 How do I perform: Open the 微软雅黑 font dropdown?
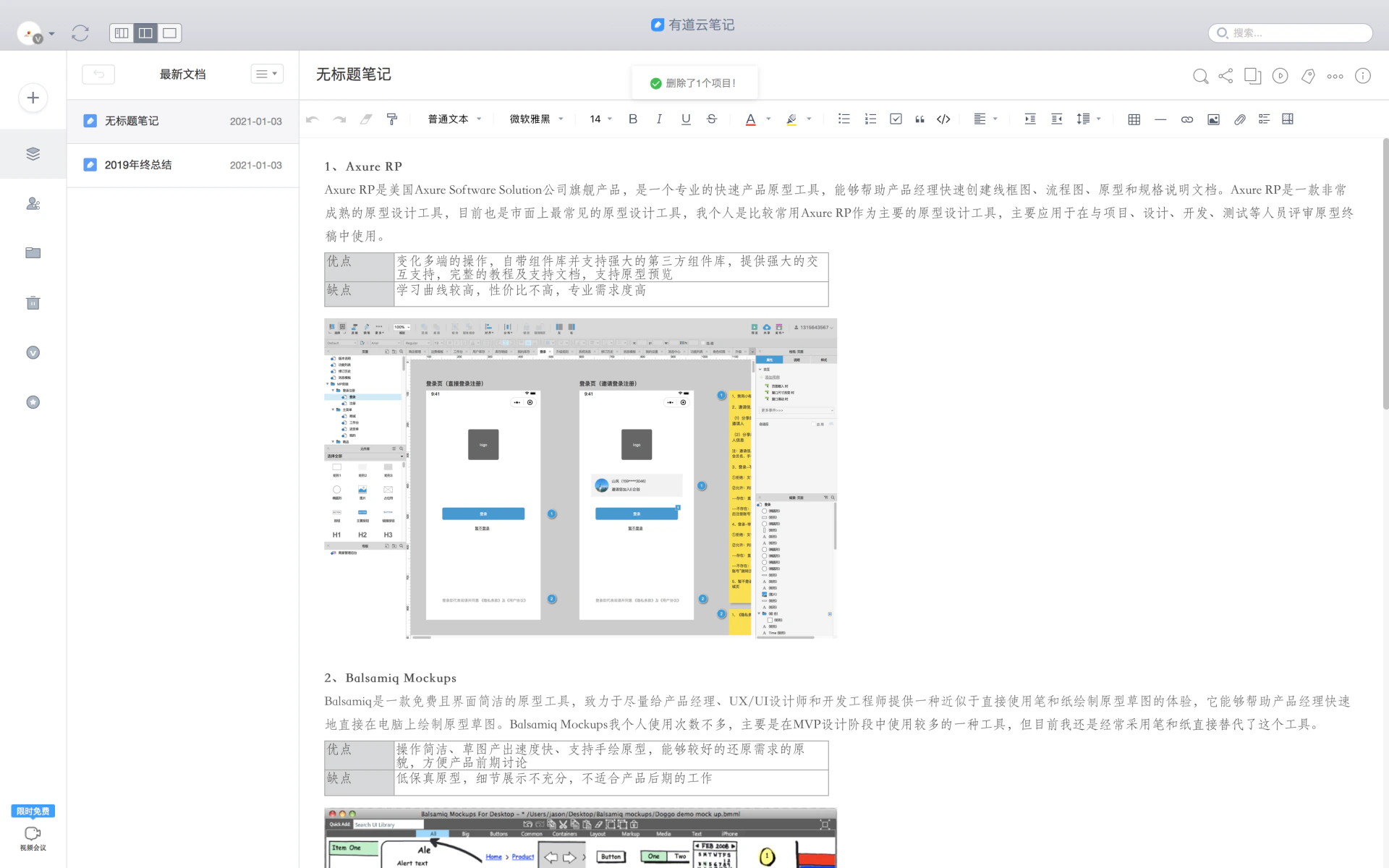pyautogui.click(x=536, y=119)
